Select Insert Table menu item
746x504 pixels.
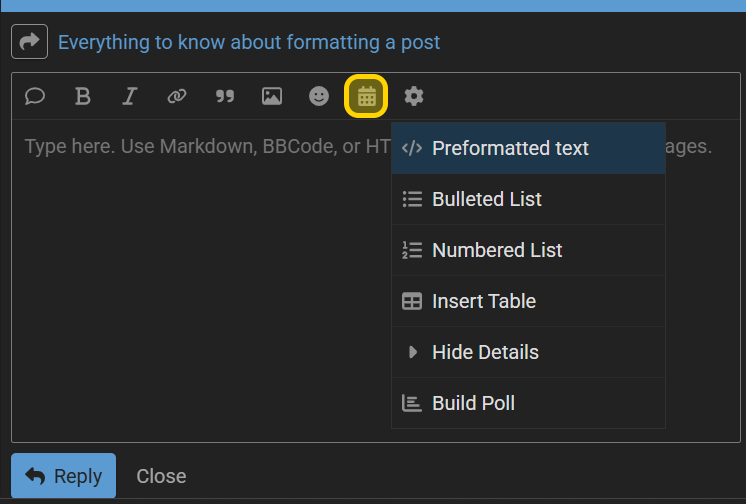pyautogui.click(x=528, y=301)
